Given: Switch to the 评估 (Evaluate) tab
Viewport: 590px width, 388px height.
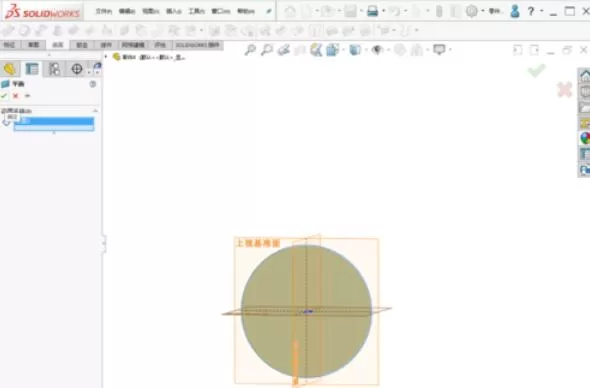Looking at the screenshot, I should tap(160, 45).
